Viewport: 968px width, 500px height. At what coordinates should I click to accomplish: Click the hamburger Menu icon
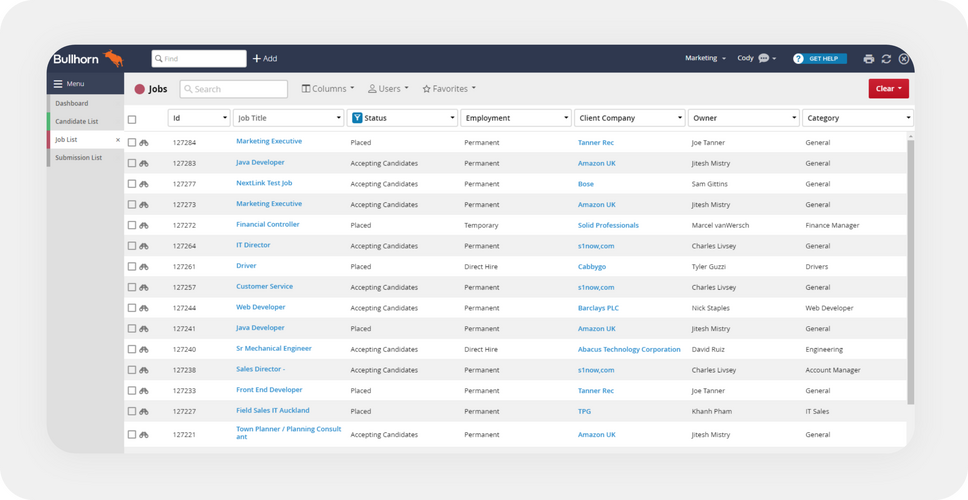click(58, 84)
